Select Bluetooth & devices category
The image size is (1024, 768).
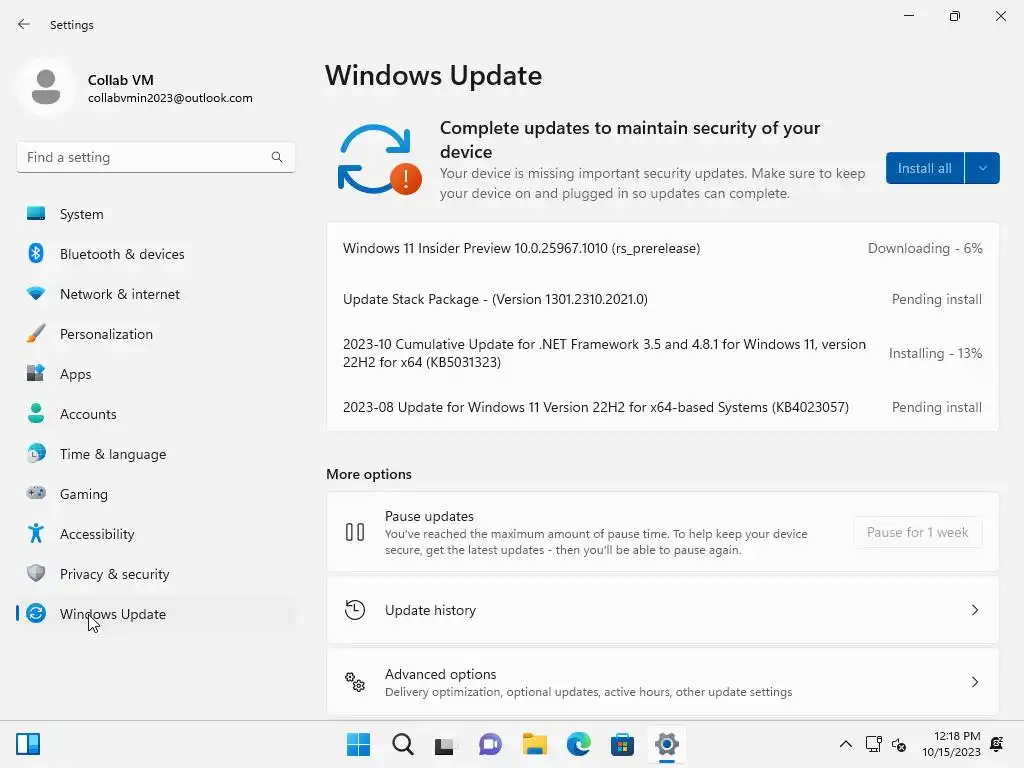[155, 253]
